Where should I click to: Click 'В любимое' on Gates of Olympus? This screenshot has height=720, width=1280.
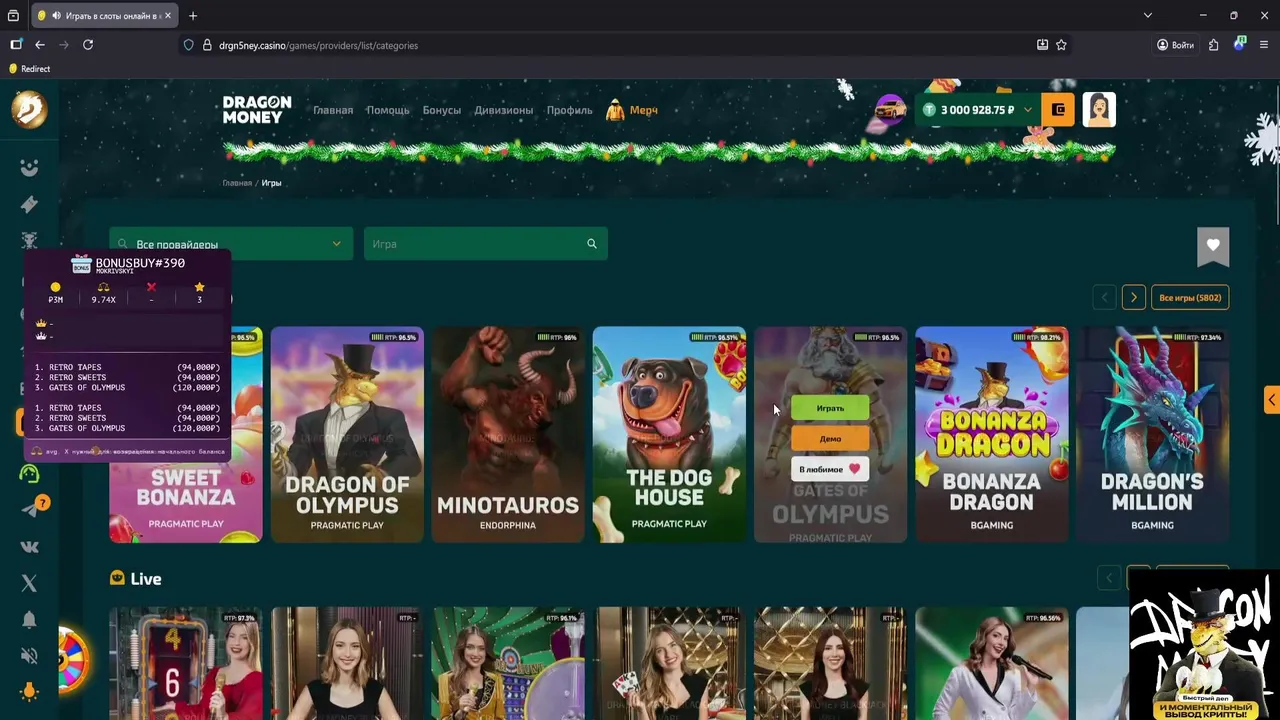(830, 468)
